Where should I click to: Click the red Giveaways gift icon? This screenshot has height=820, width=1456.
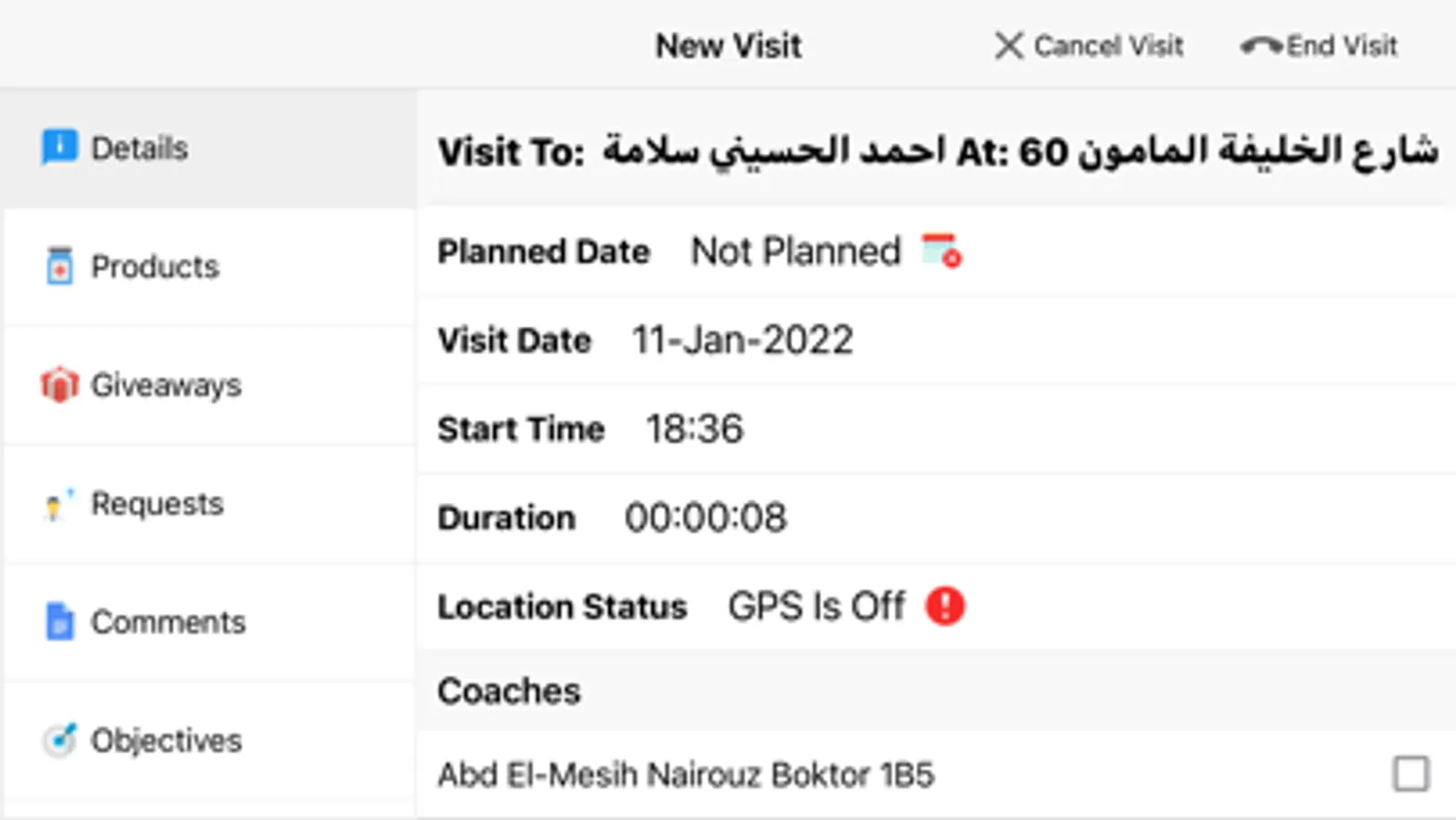coord(59,384)
